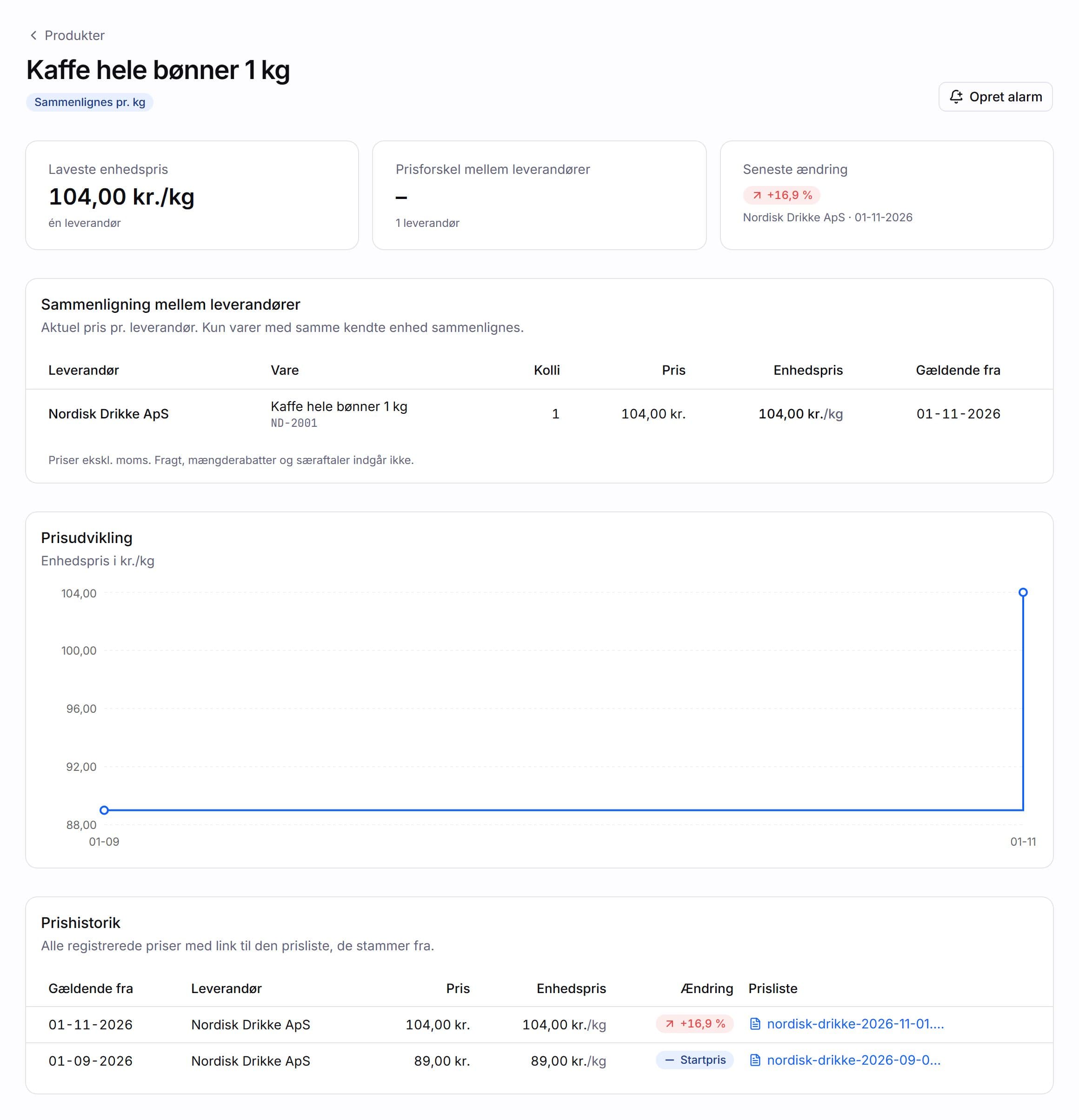The height and width of the screenshot is (1120, 1079).
Task: Click the dash icon in the Startpris badge
Action: click(x=669, y=1060)
